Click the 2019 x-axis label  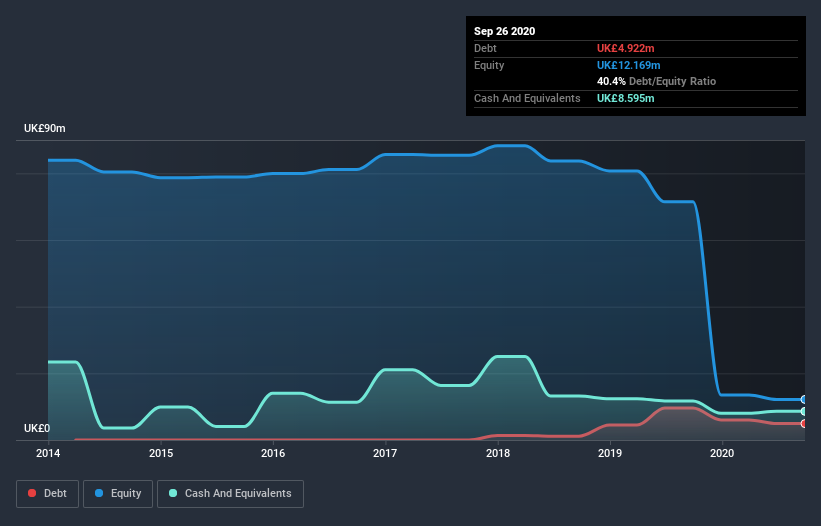click(x=610, y=453)
